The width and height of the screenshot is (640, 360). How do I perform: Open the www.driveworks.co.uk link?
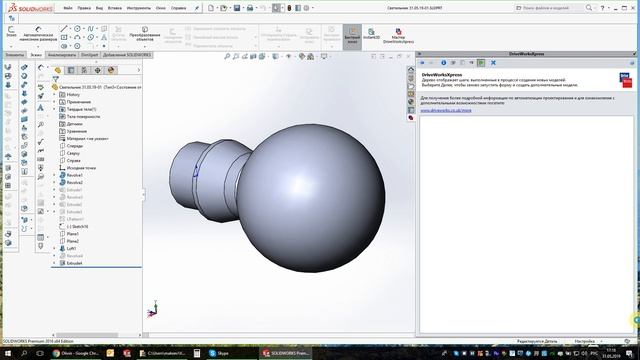(x=446, y=110)
